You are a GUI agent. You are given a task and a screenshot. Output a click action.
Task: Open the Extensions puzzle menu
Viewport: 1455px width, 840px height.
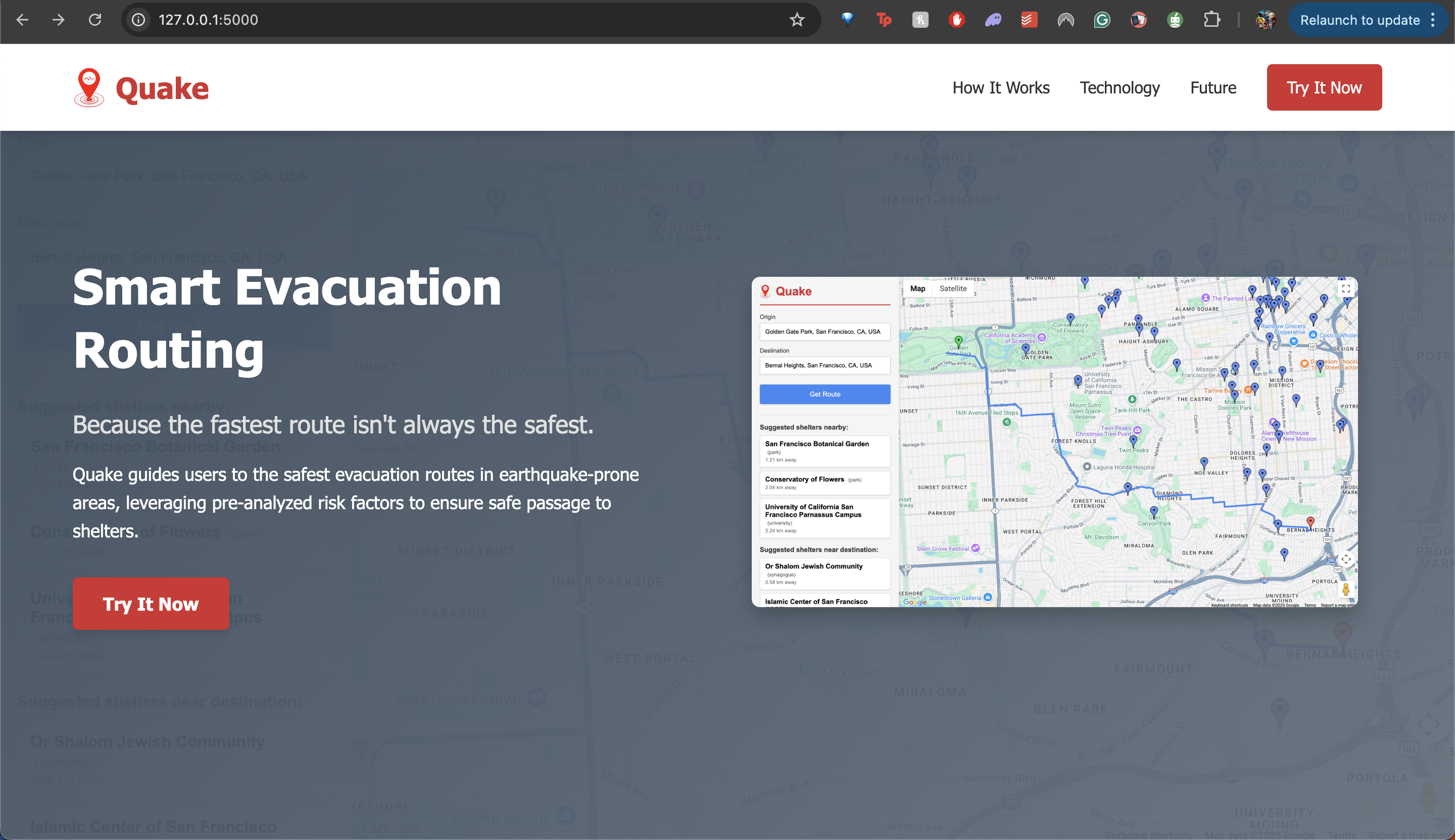click(x=1211, y=20)
